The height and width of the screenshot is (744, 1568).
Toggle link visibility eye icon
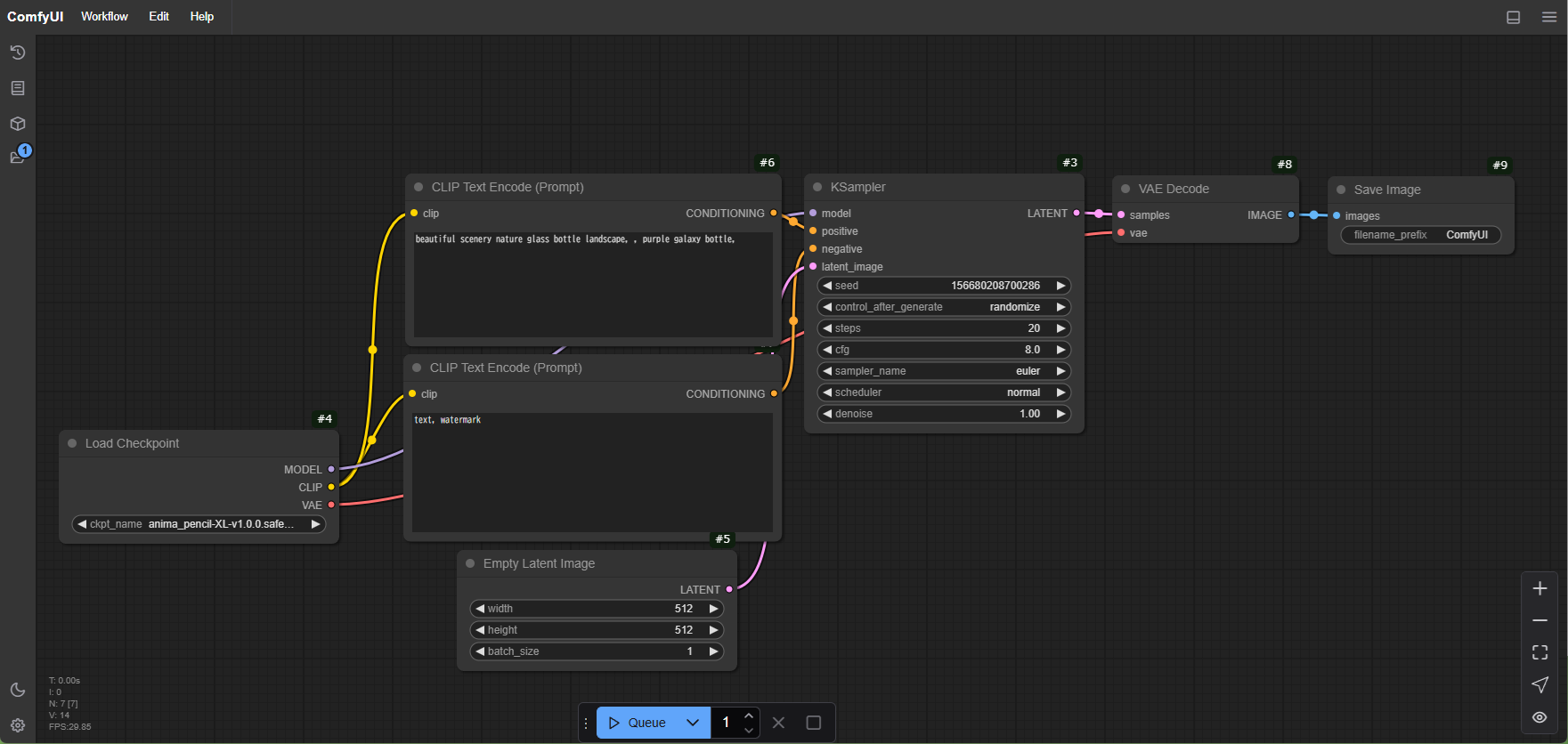[x=1540, y=717]
